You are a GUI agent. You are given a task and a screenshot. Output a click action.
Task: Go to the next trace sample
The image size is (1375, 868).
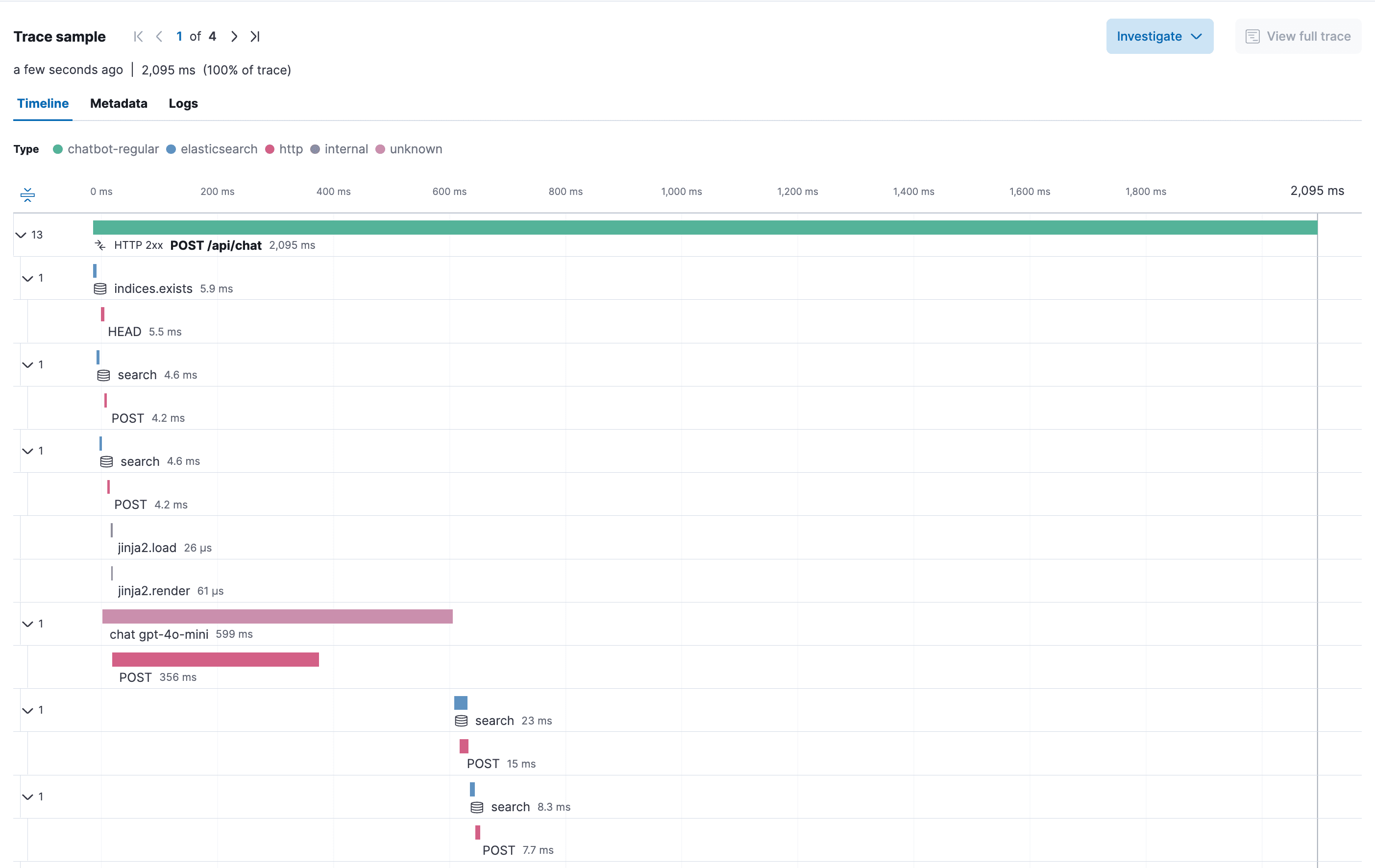coord(234,36)
